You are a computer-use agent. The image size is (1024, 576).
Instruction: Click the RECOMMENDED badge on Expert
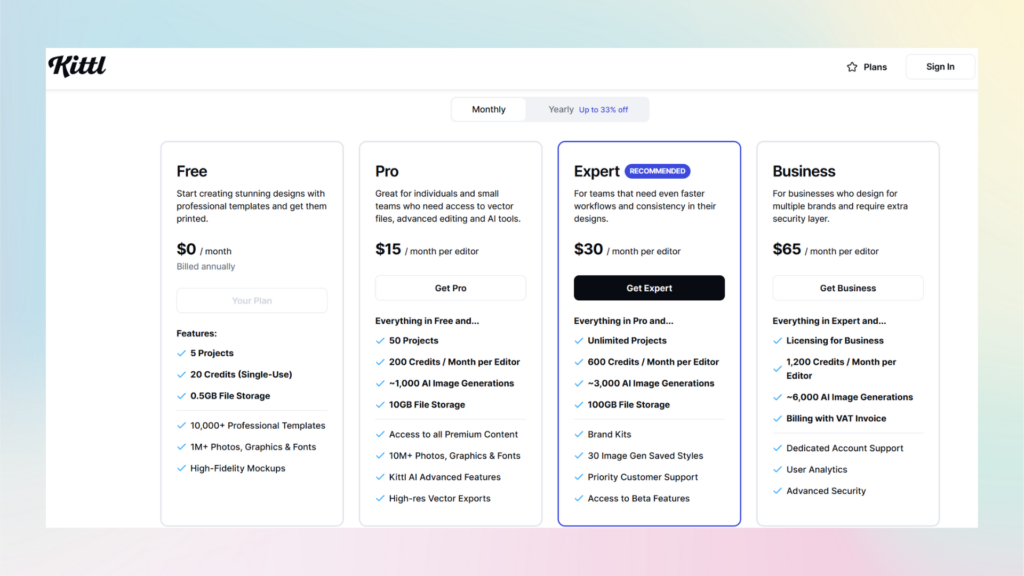click(658, 171)
